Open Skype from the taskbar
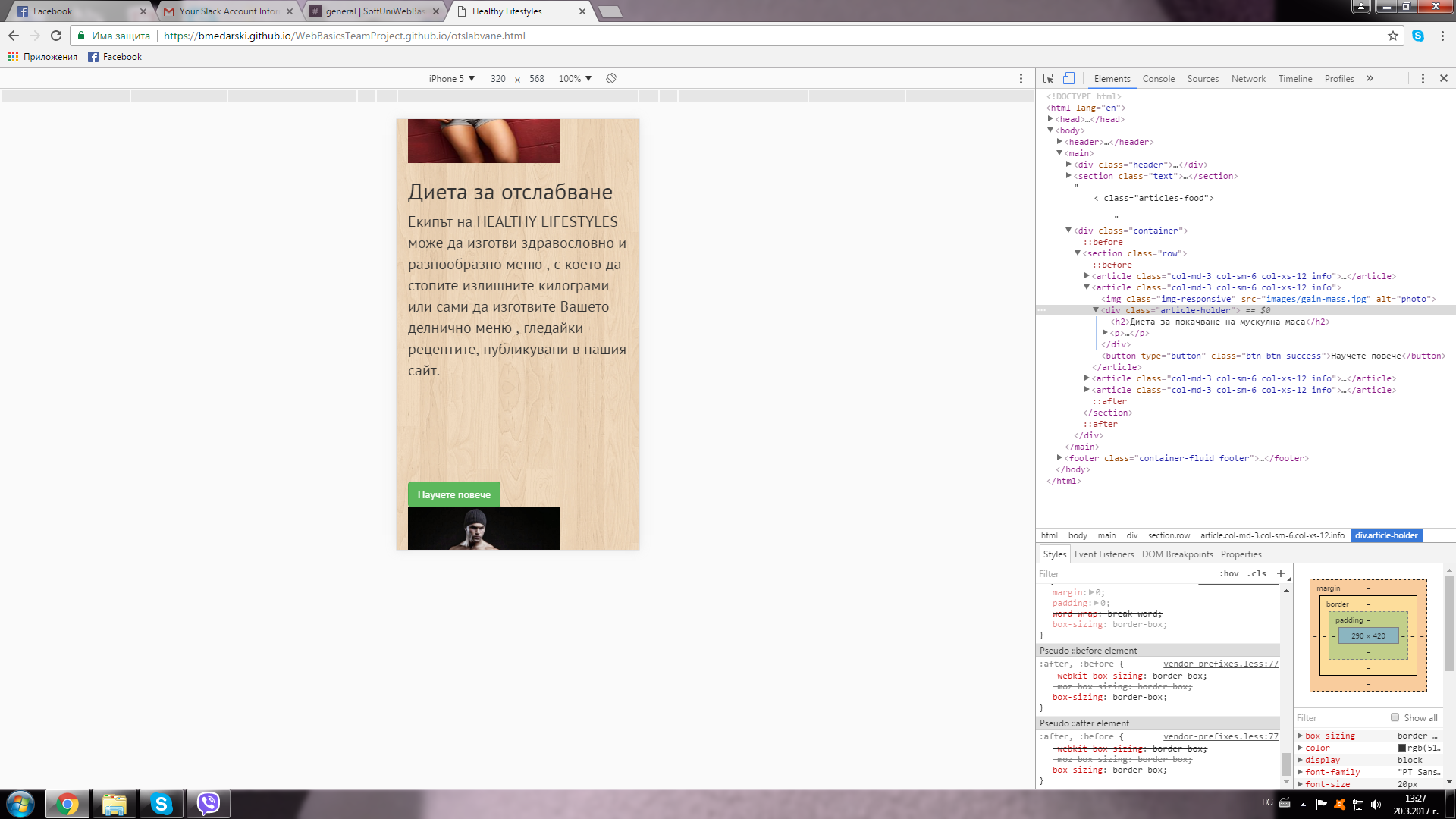 [x=162, y=804]
